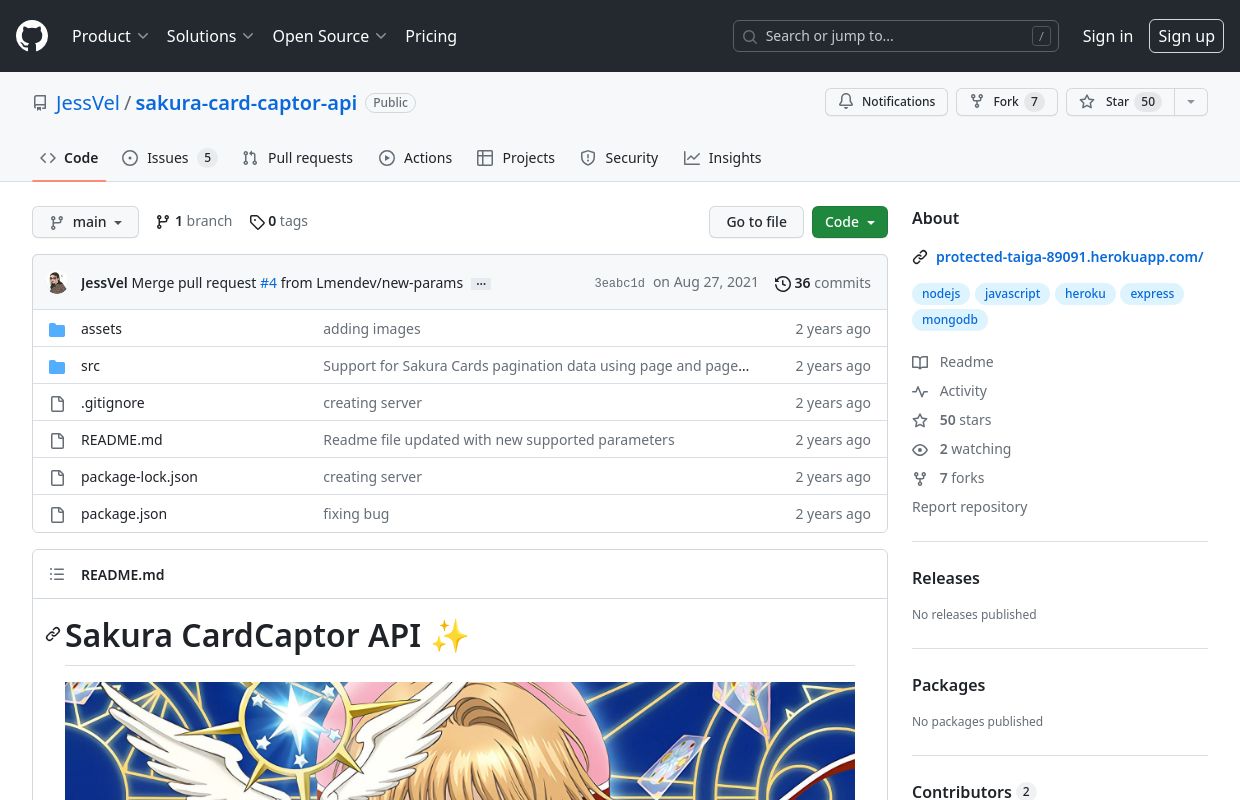Expand the Solutions dropdown
This screenshot has height=800, width=1240.
point(210,36)
